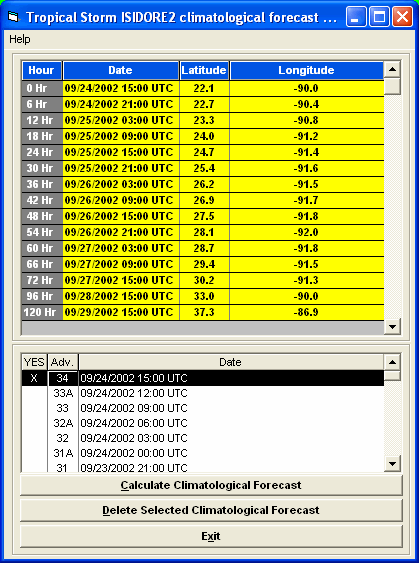Viewport: 419px width, 563px height.
Task: Select advisory 33 dated 09/24/2002 09:00 UTC
Action: (203, 408)
